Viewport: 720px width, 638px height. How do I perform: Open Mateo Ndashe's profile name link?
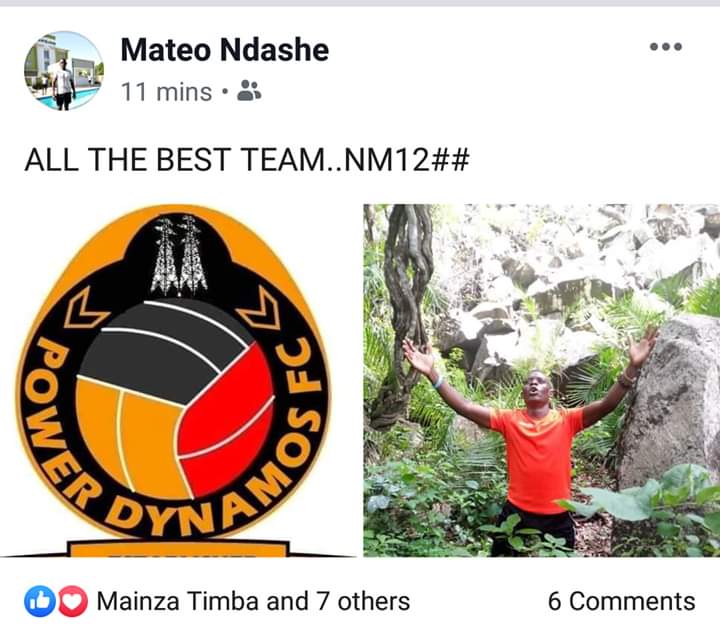tap(225, 50)
